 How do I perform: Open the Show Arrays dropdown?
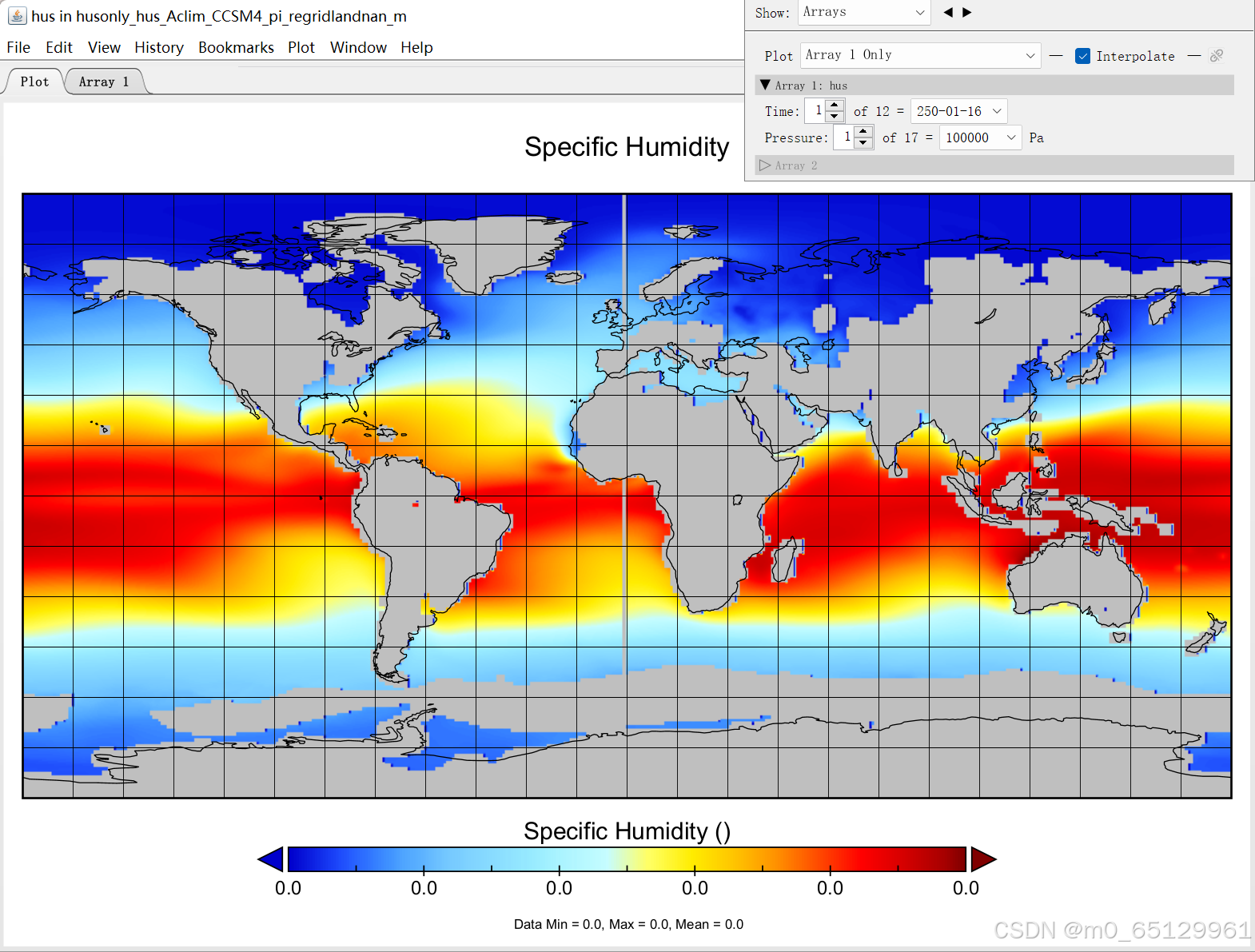tap(864, 12)
